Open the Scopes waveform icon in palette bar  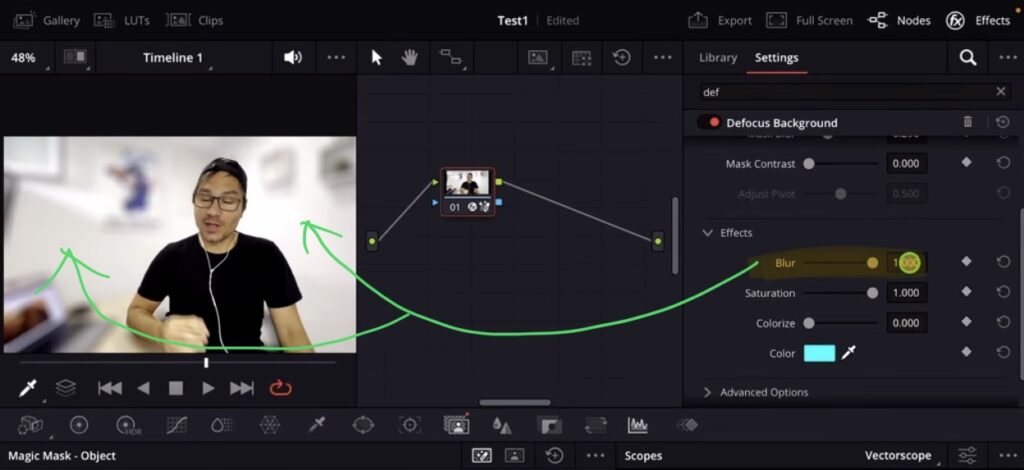coord(637,425)
